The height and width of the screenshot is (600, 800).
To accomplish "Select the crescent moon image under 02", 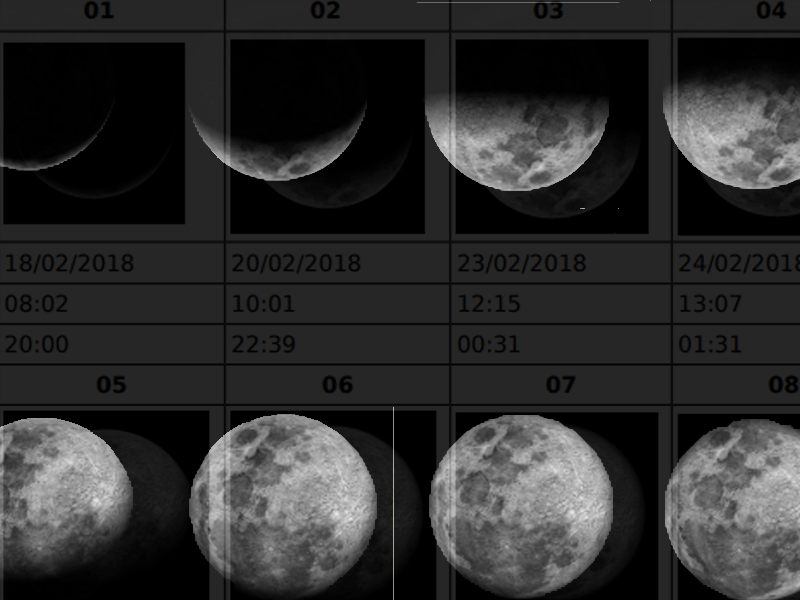I will pos(328,137).
